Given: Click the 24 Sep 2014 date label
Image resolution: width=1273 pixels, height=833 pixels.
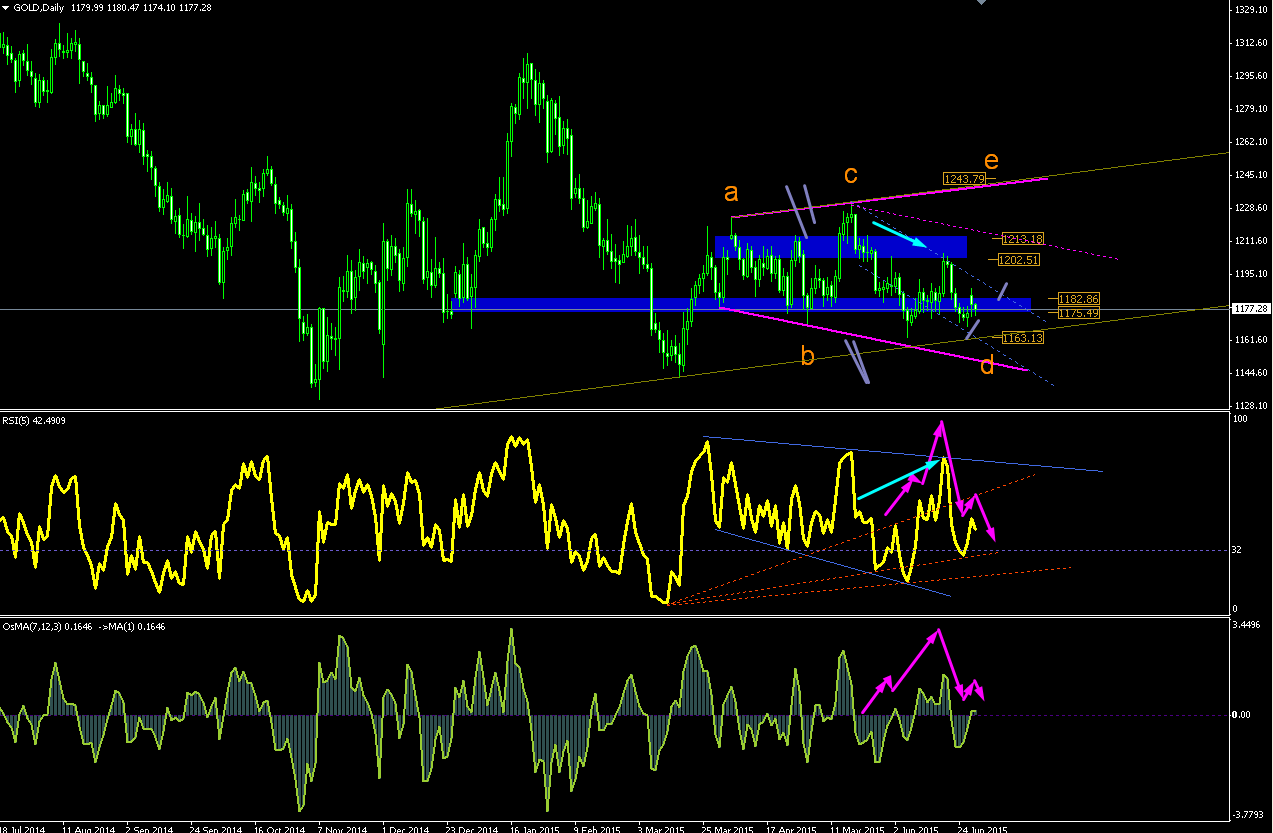Looking at the screenshot, I should pos(214,828).
